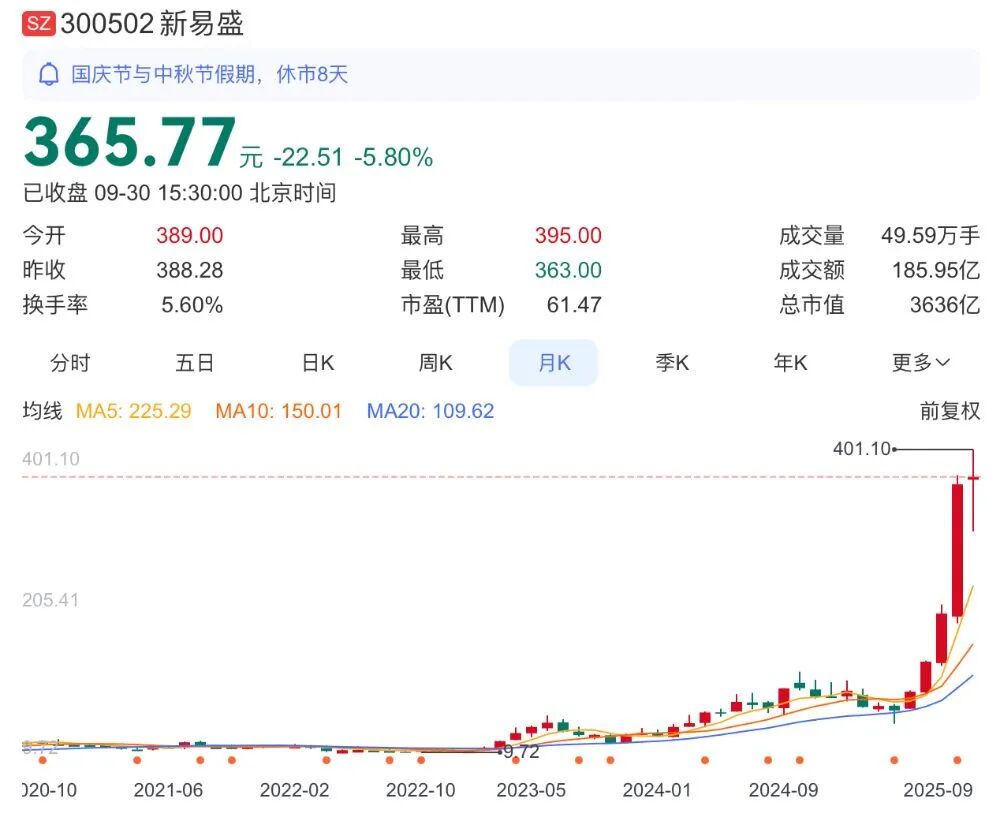Switch to the 日K daily candlestick tab
The height and width of the screenshot is (813, 1000).
click(x=318, y=363)
